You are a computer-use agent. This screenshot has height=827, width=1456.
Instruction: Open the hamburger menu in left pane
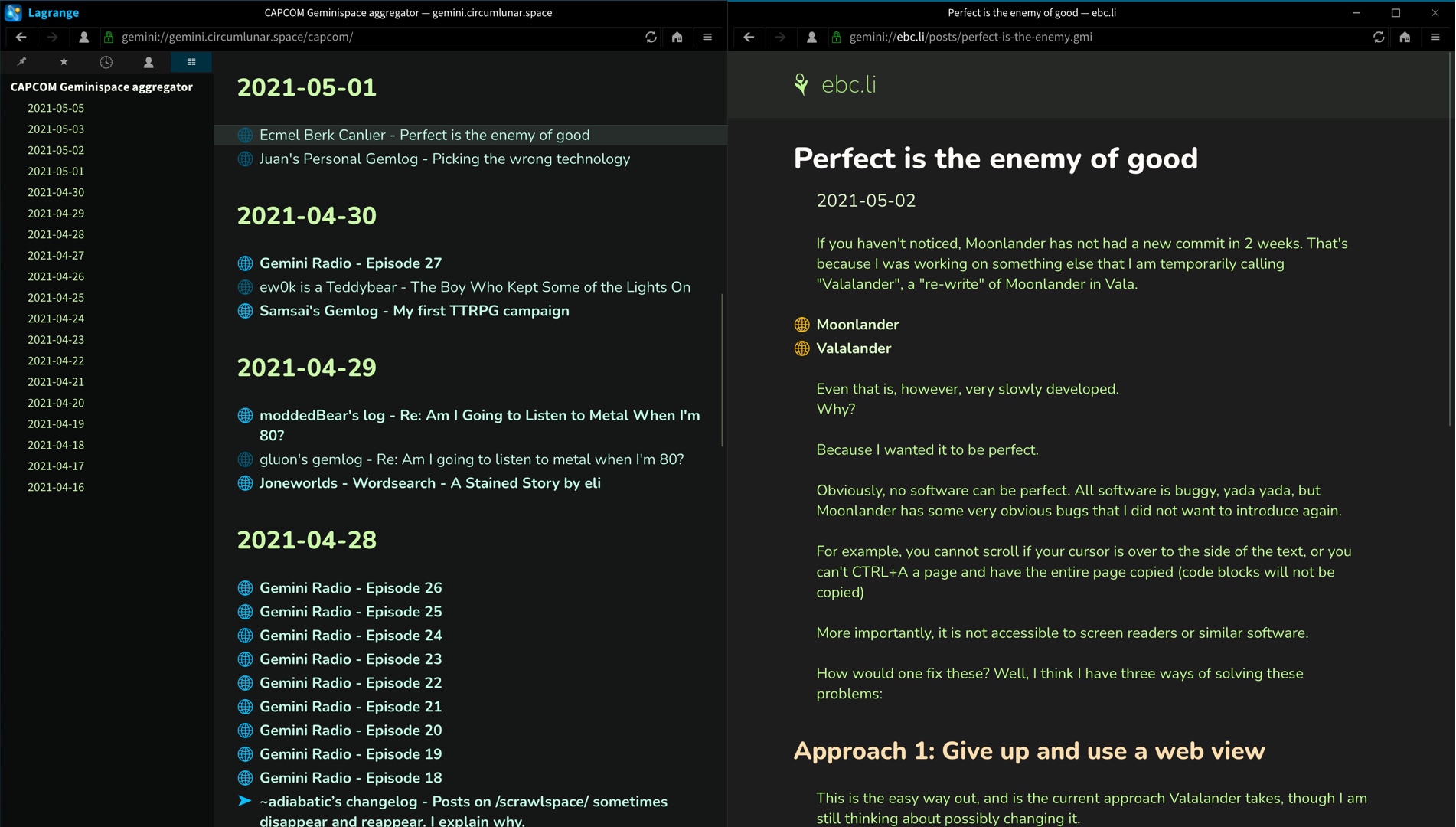click(707, 37)
